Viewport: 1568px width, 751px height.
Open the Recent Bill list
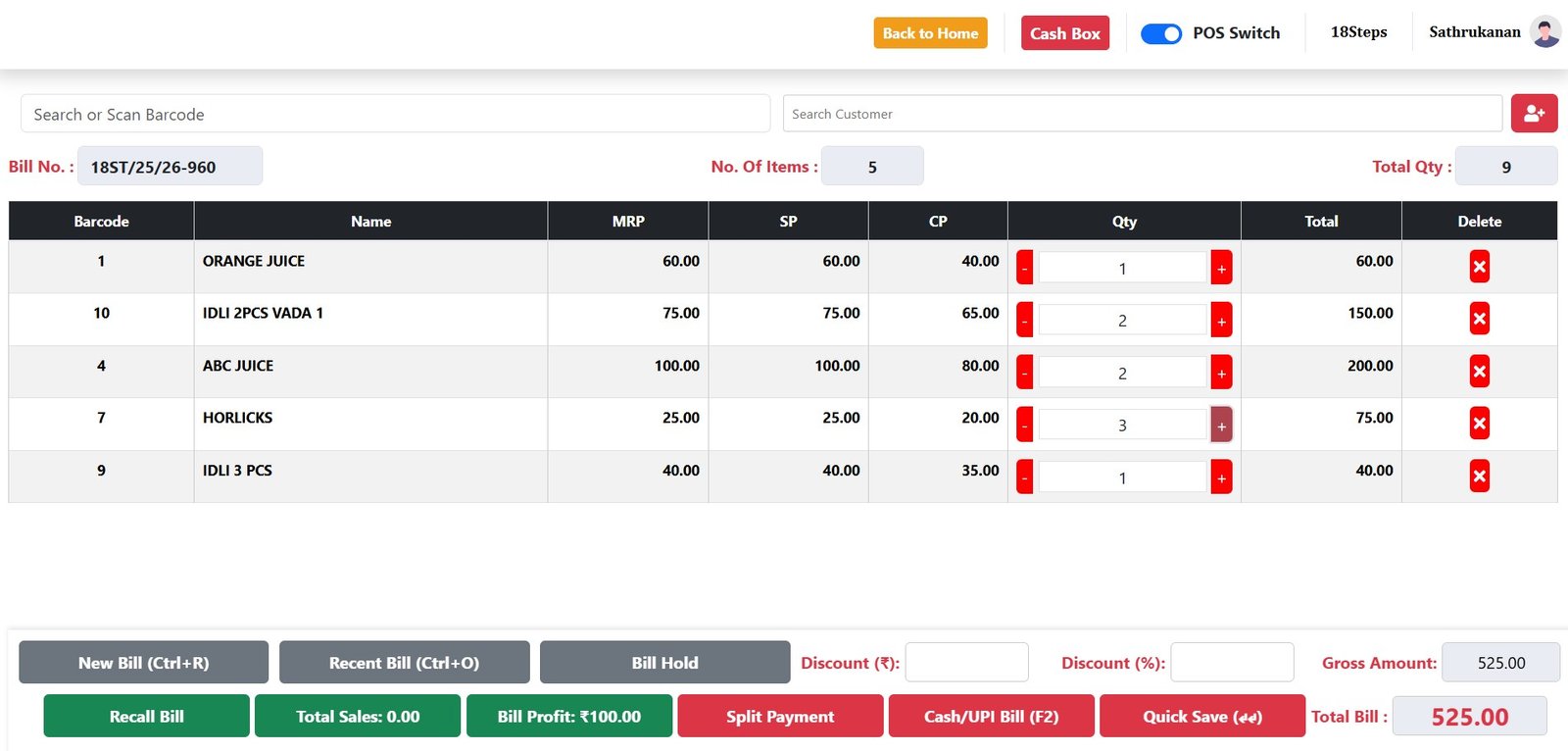tap(404, 663)
